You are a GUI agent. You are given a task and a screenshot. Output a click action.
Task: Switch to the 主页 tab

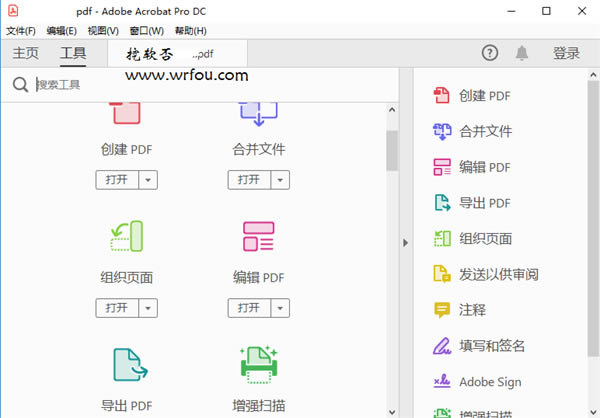26,53
